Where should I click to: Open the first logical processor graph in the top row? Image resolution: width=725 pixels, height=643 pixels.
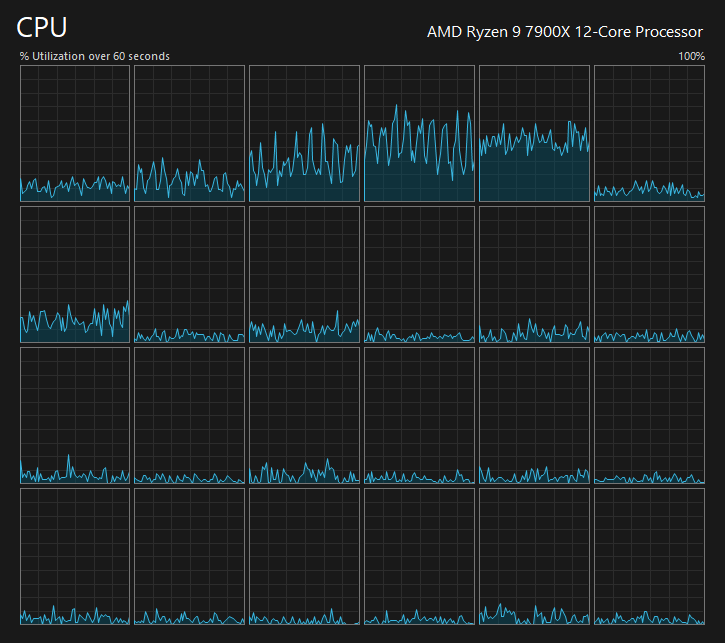[75, 134]
